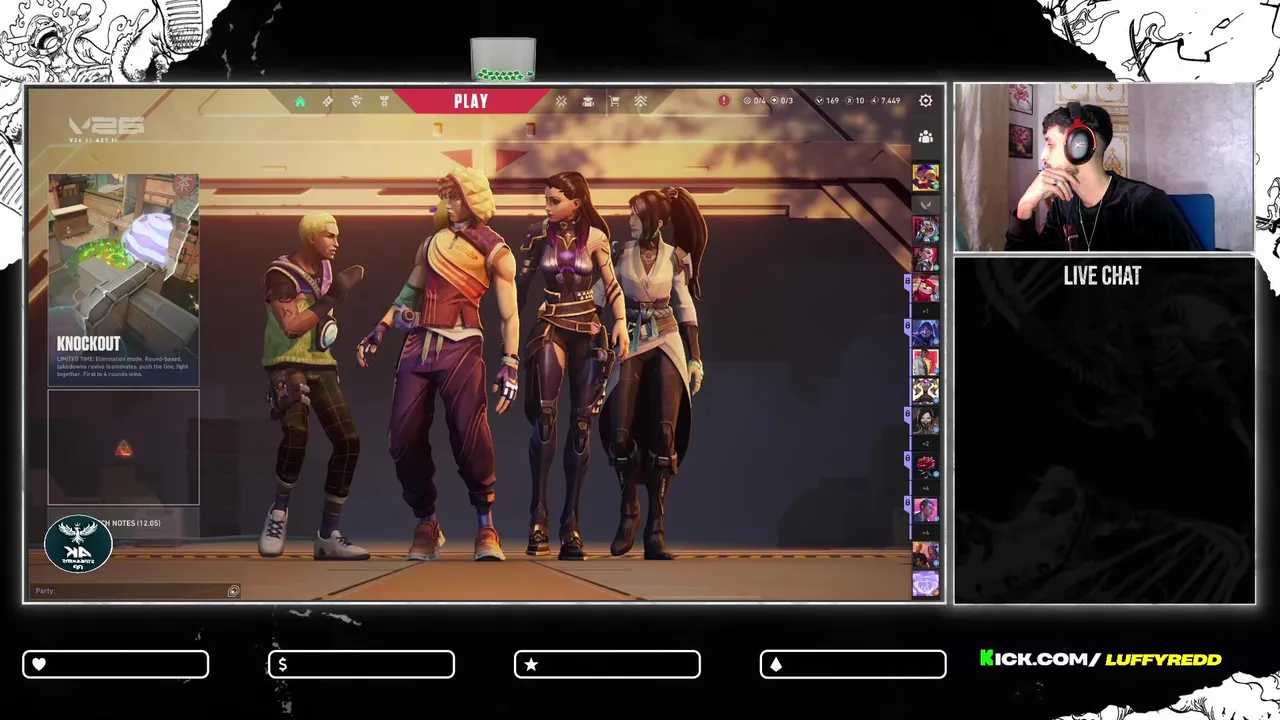Expand the +1 hidden friends group
The image size is (1280, 720).
coord(926,311)
